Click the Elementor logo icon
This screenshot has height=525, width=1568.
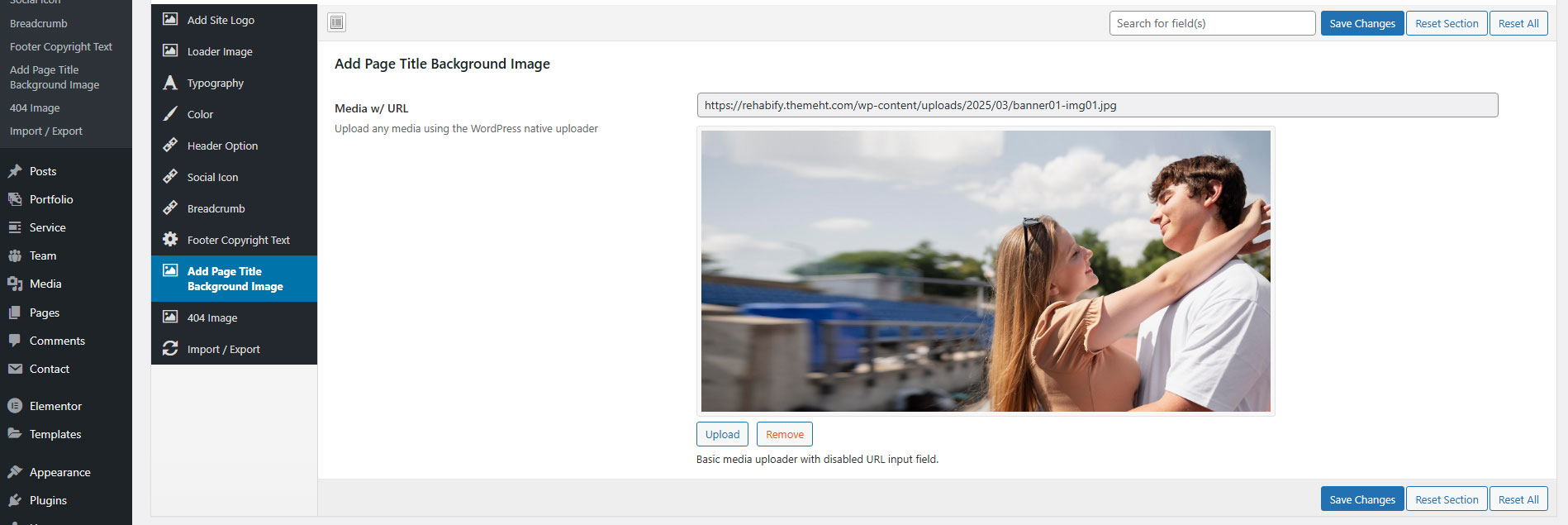point(15,406)
